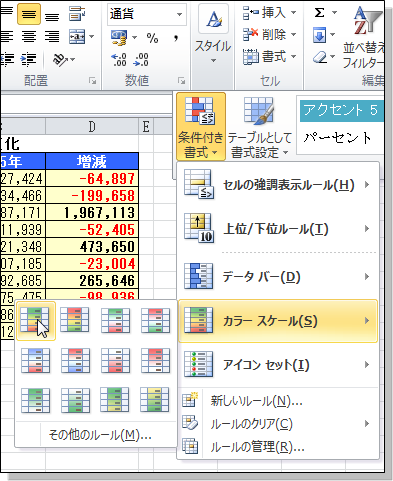Viewport: 393px width, 481px height.
Task: Open アイコン セット(I) submenu
Action: click(278, 365)
